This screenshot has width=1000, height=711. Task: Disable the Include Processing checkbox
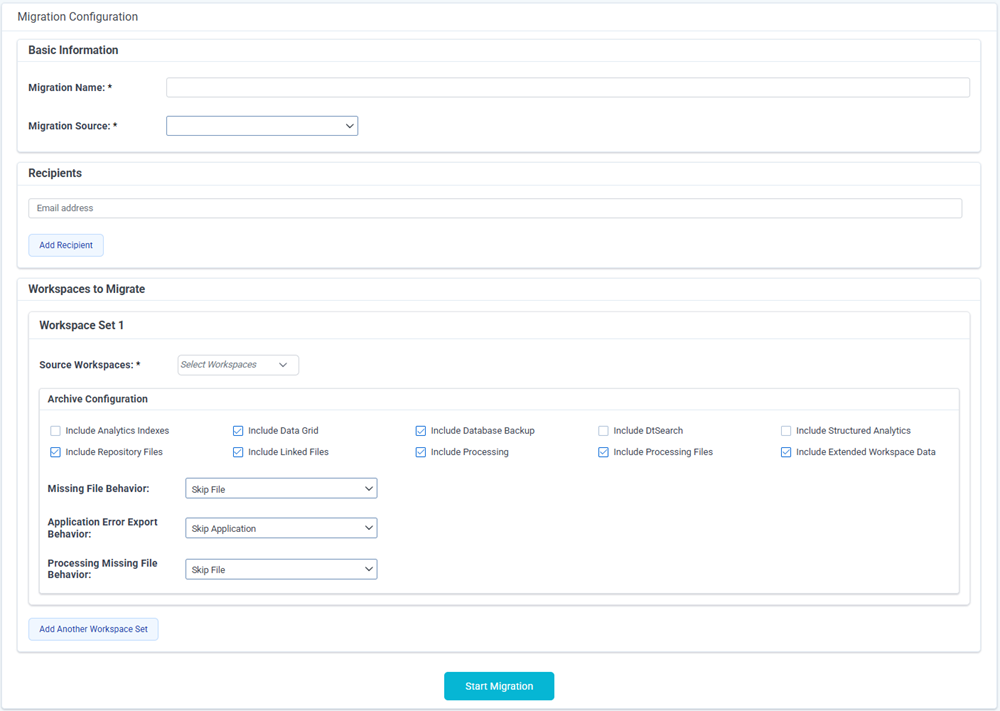(421, 452)
